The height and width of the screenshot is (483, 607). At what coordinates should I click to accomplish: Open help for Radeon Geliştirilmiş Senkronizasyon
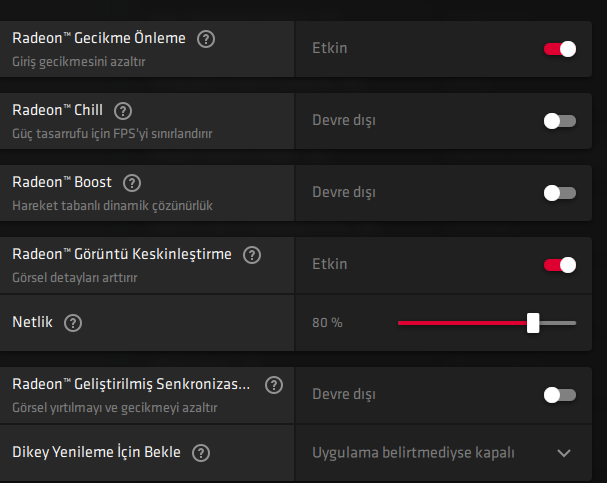(x=274, y=384)
